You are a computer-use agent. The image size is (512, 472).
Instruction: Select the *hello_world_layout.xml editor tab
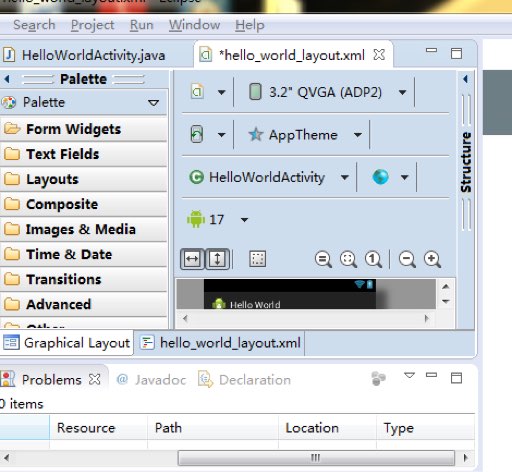pyautogui.click(x=292, y=55)
